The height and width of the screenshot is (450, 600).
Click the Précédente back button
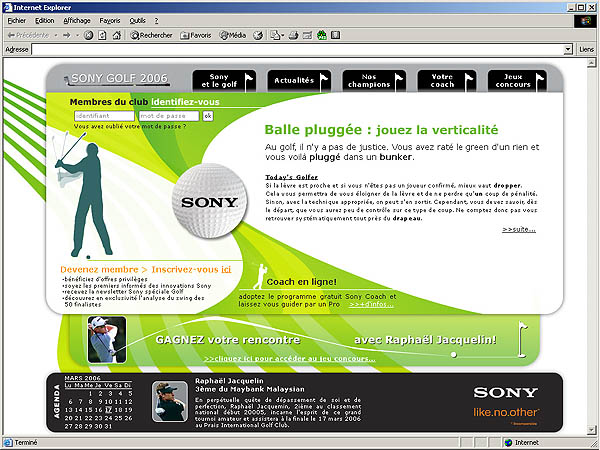28,35
